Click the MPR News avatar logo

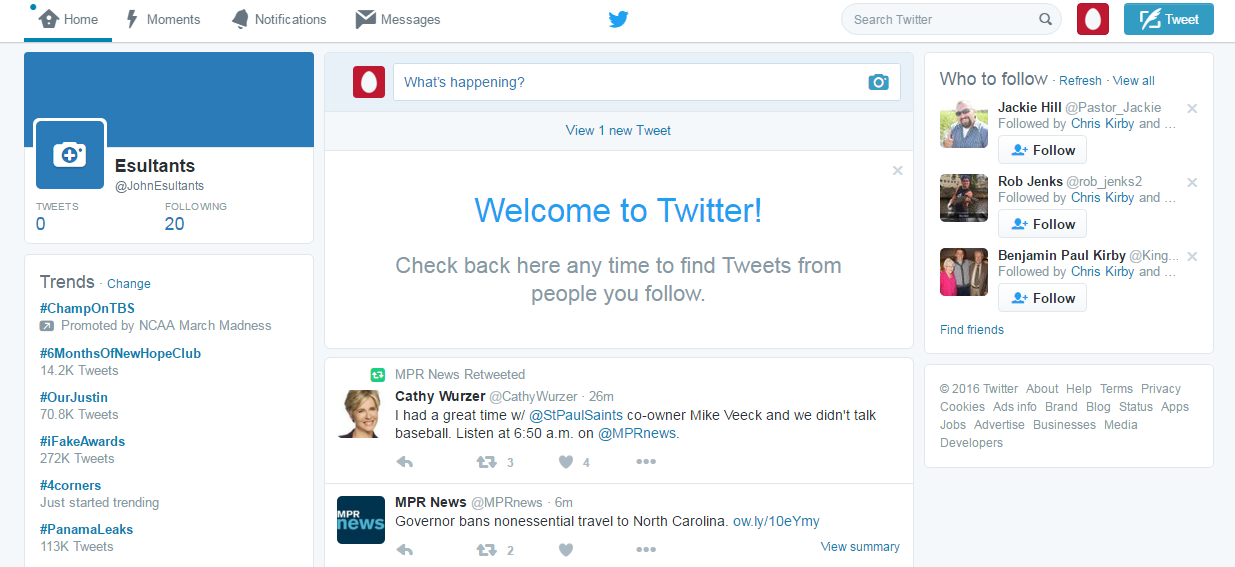(x=361, y=520)
